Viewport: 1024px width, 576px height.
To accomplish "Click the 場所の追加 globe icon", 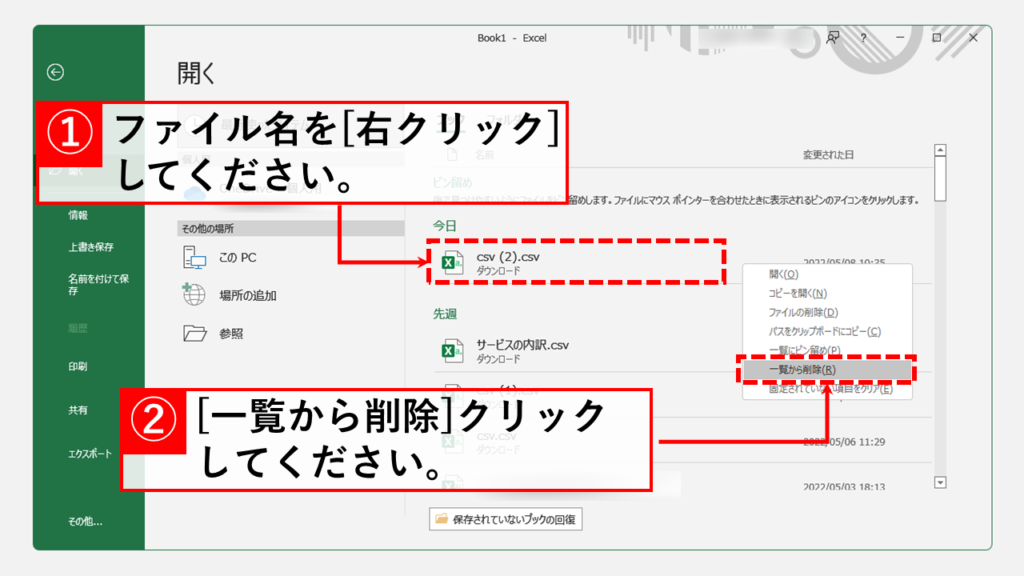I will click(194, 295).
